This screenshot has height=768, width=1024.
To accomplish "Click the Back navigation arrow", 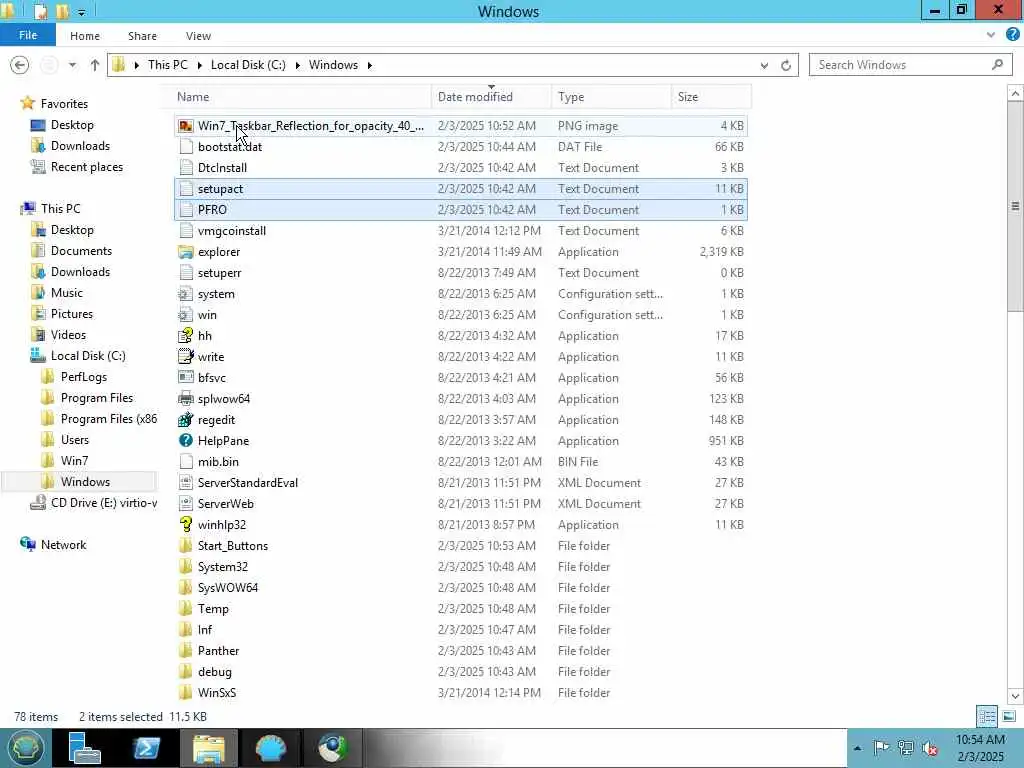I will 20,65.
